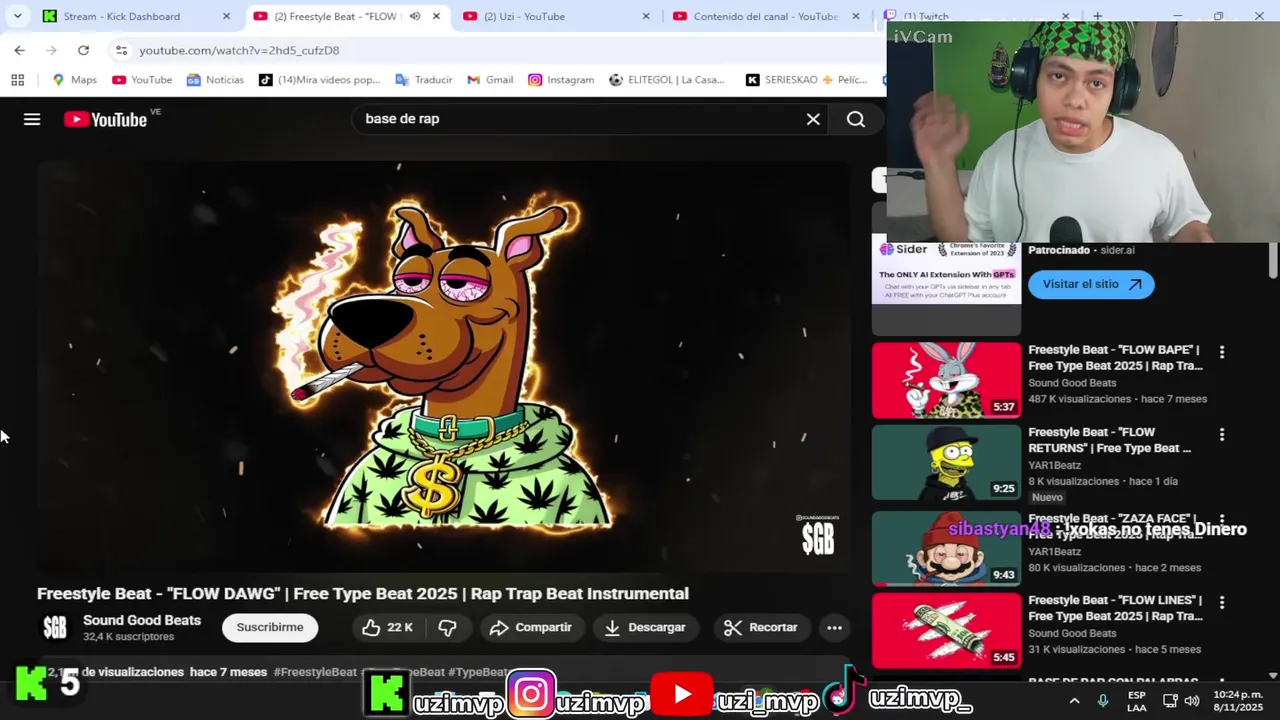
Task: Run search with magnifier icon
Action: [x=856, y=119]
